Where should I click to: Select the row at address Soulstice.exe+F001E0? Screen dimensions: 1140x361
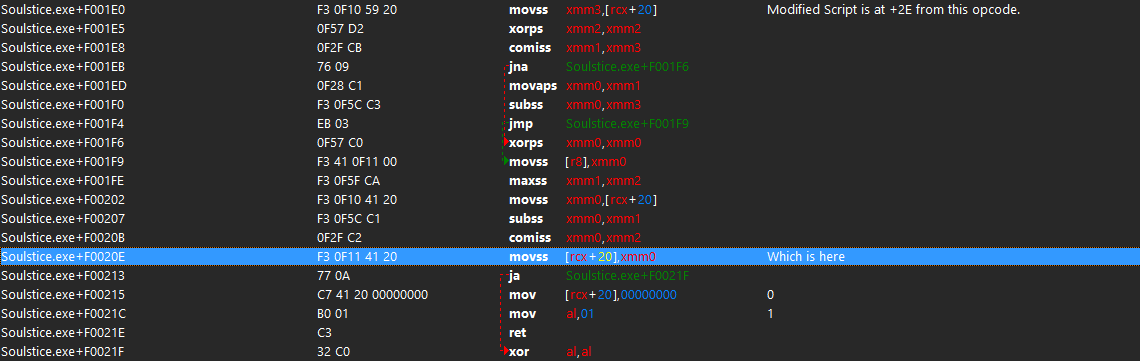570,10
